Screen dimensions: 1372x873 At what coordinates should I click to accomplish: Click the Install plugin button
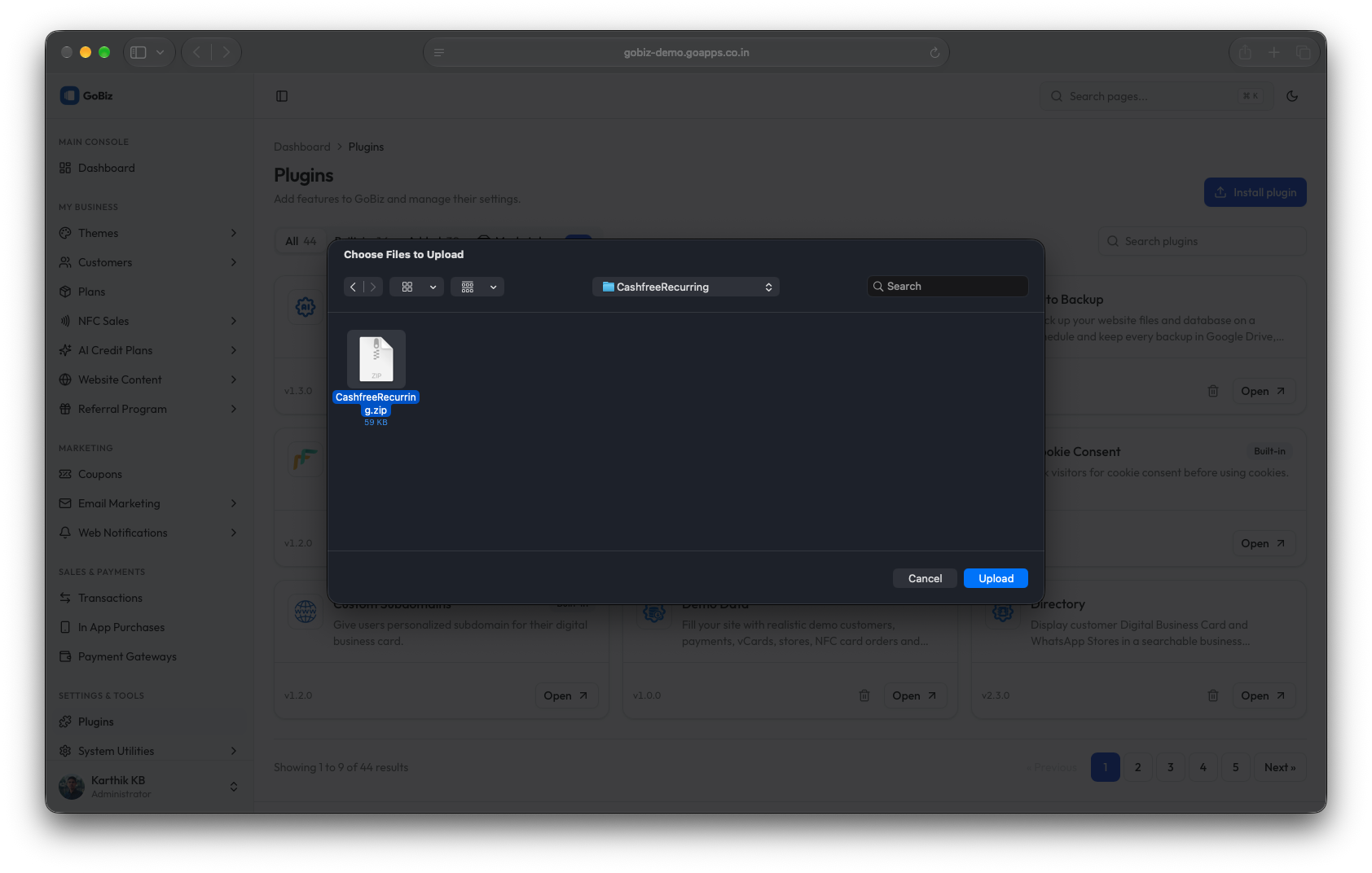pos(1255,192)
